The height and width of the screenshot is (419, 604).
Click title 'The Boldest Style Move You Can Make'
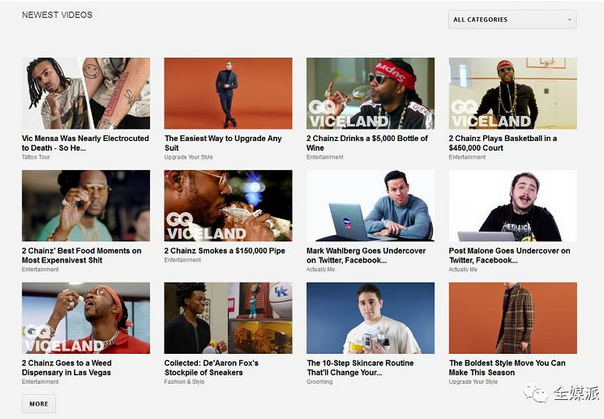[x=507, y=368]
